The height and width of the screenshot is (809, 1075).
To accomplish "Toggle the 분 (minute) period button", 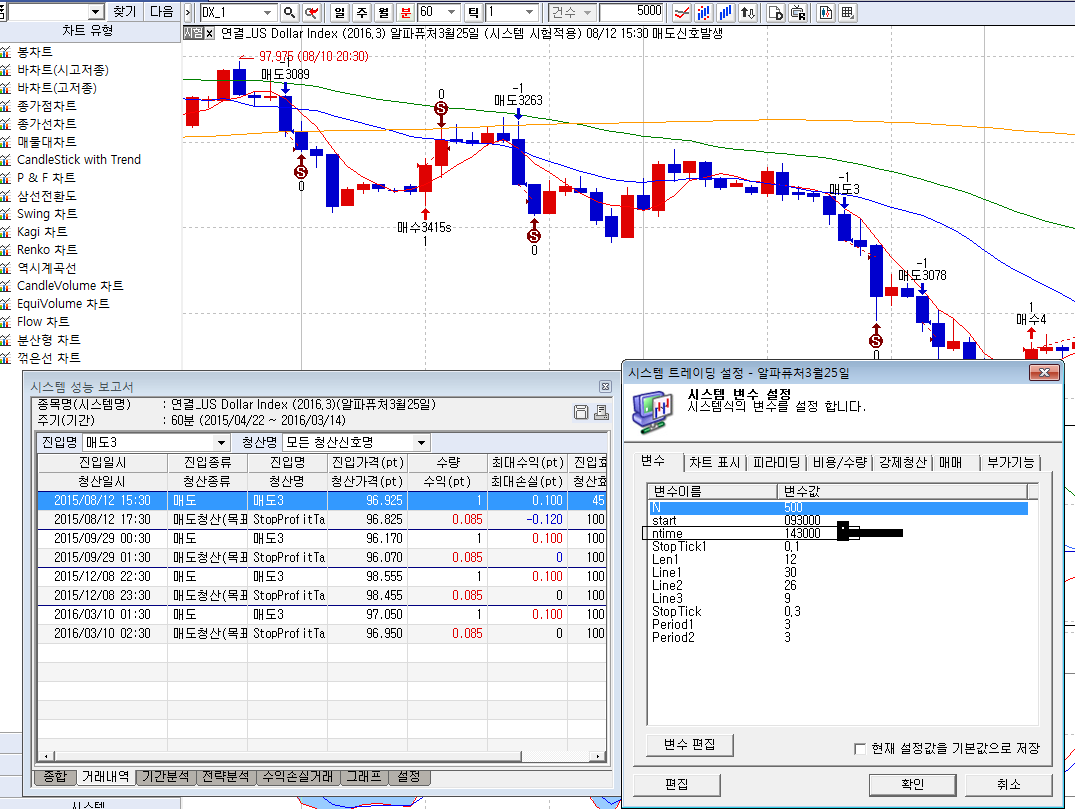I will pyautogui.click(x=405, y=12).
